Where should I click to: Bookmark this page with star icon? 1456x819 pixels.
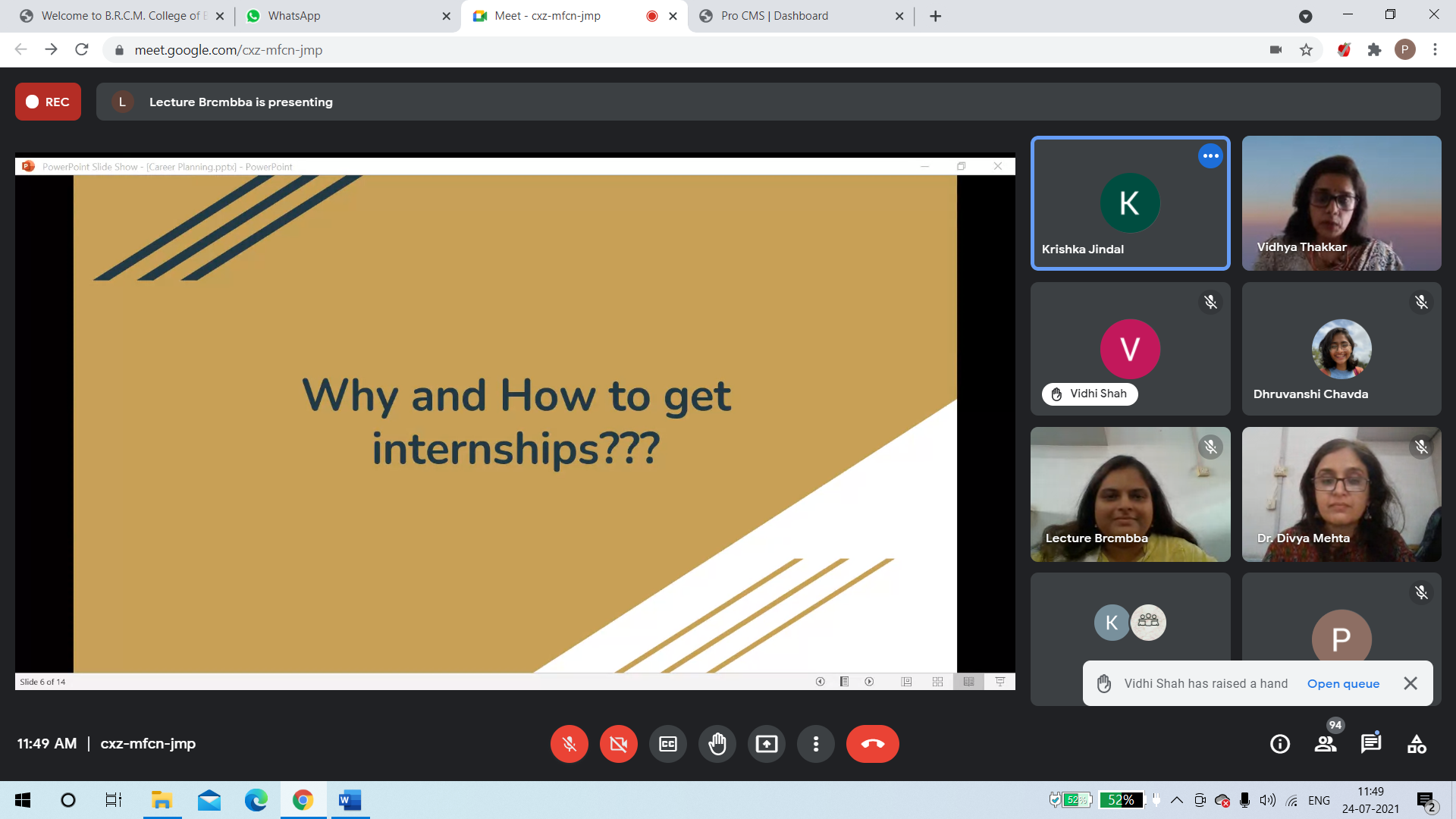pyautogui.click(x=1306, y=50)
